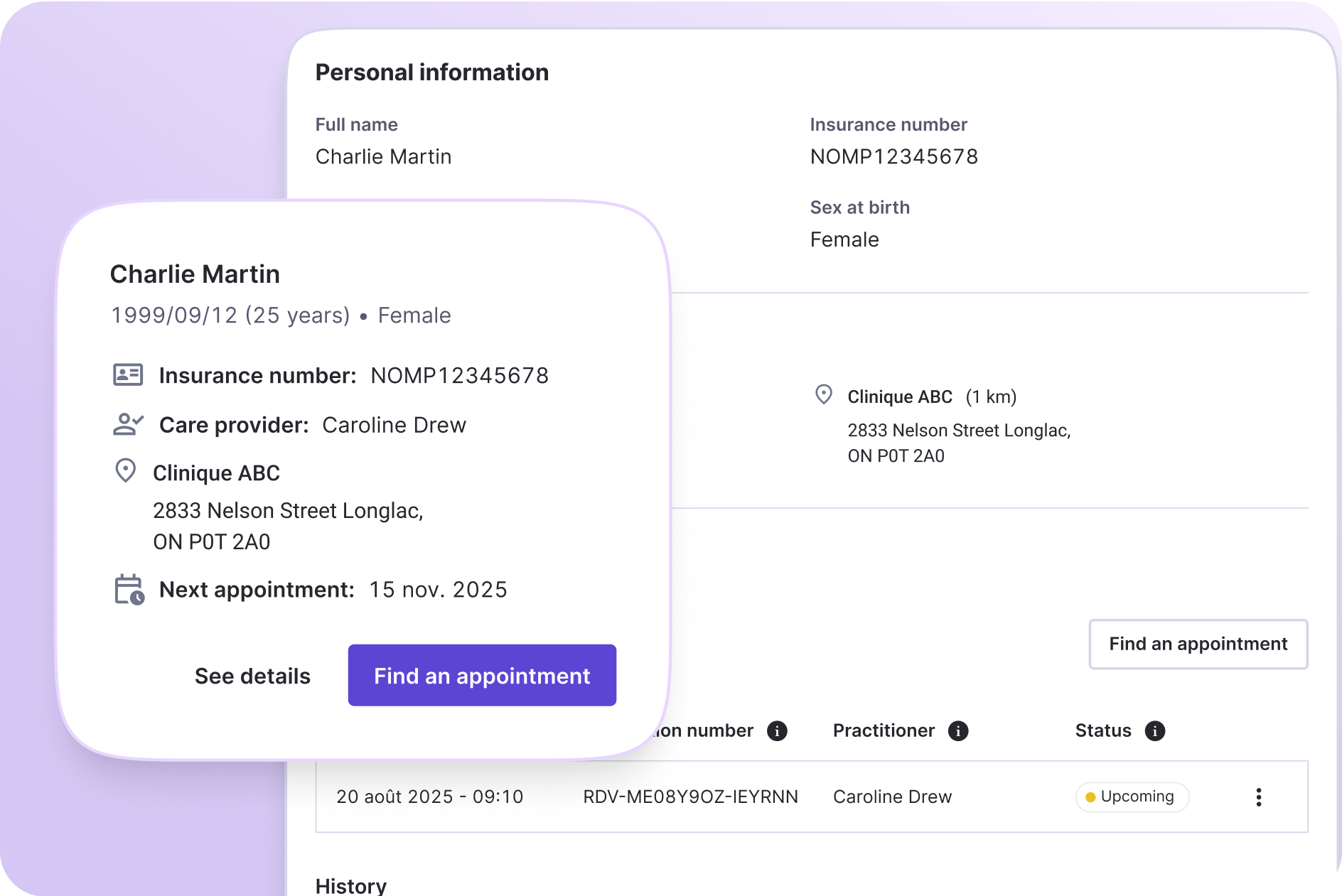Click the care provider person icon
The height and width of the screenshot is (896, 1342).
click(128, 425)
